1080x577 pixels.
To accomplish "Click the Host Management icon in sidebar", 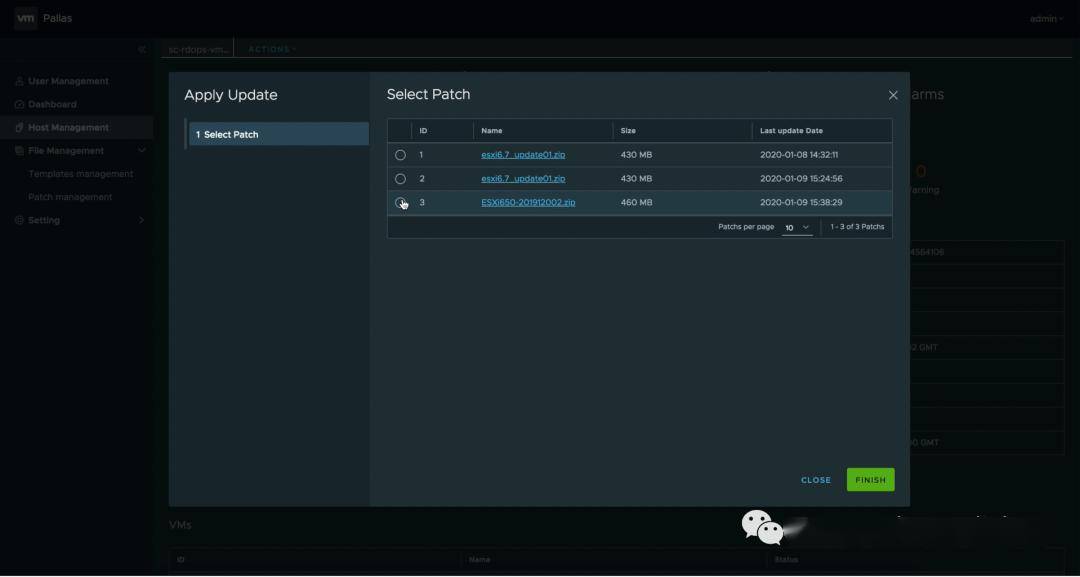I will pos(19,128).
